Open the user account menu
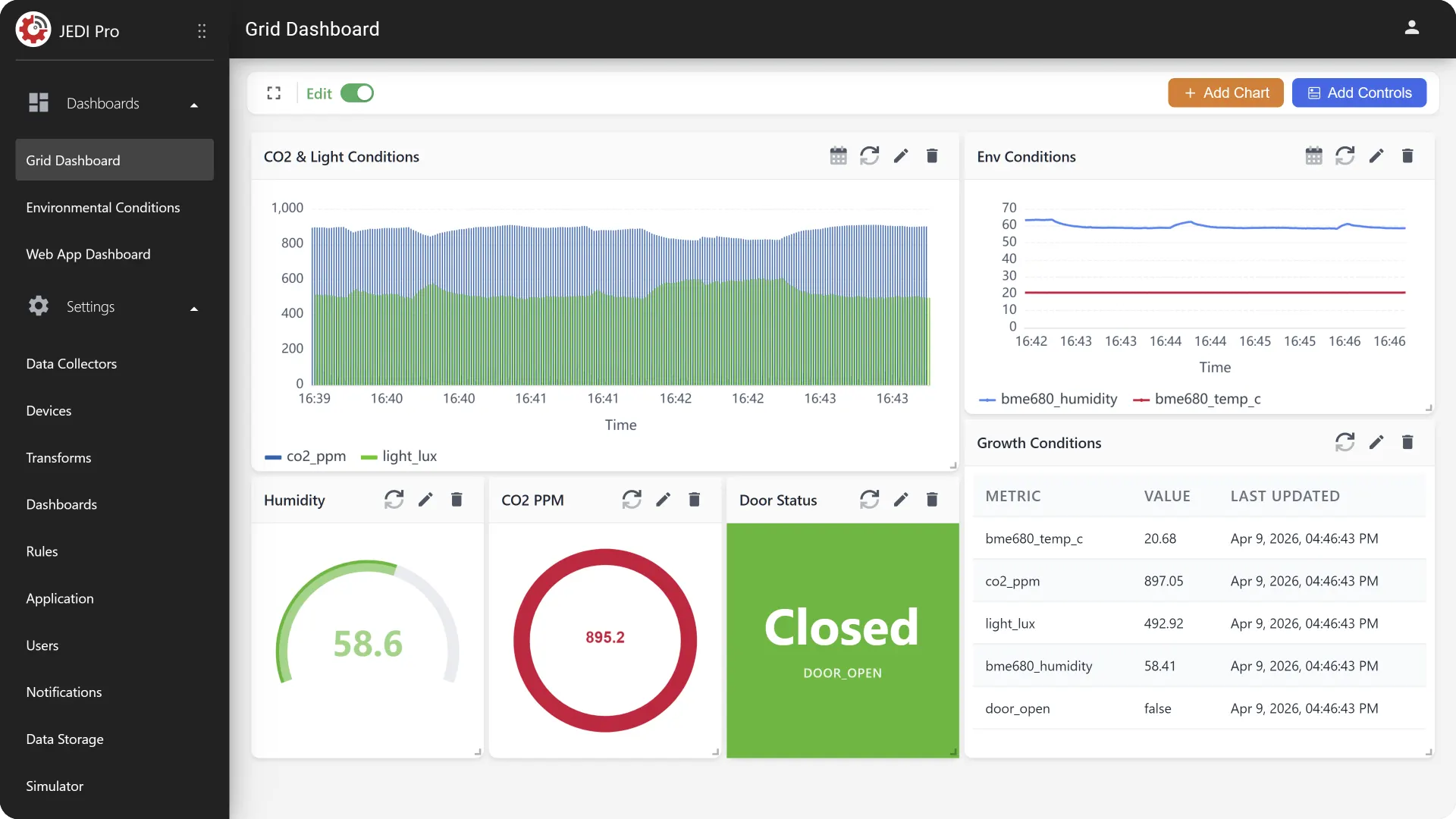This screenshot has height=819, width=1456. click(x=1411, y=28)
